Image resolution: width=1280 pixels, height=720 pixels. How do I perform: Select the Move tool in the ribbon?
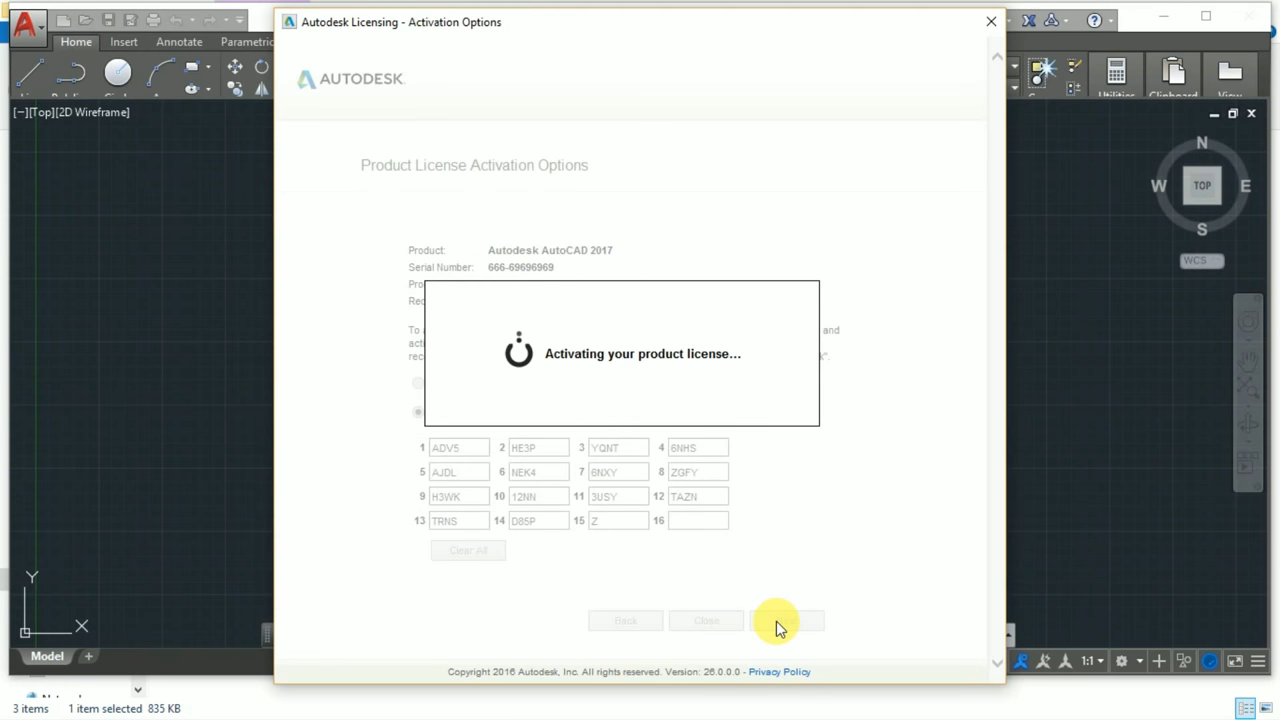click(235, 67)
